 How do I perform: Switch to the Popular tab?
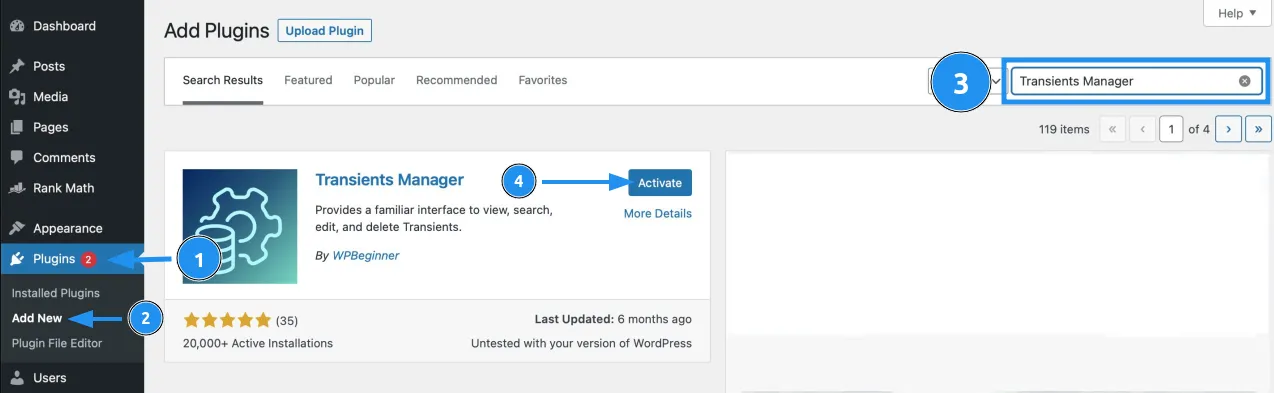[x=374, y=80]
